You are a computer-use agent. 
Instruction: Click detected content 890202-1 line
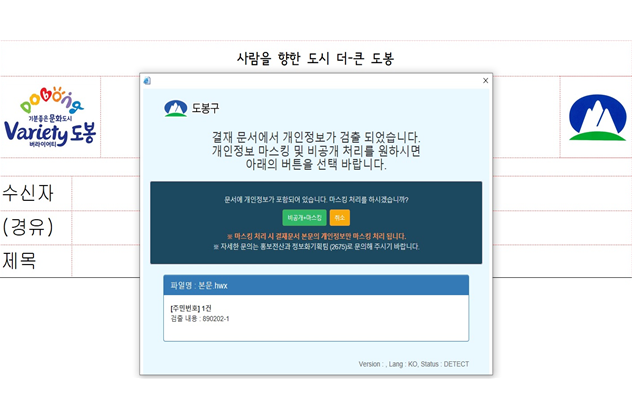pyautogui.click(x=200, y=319)
